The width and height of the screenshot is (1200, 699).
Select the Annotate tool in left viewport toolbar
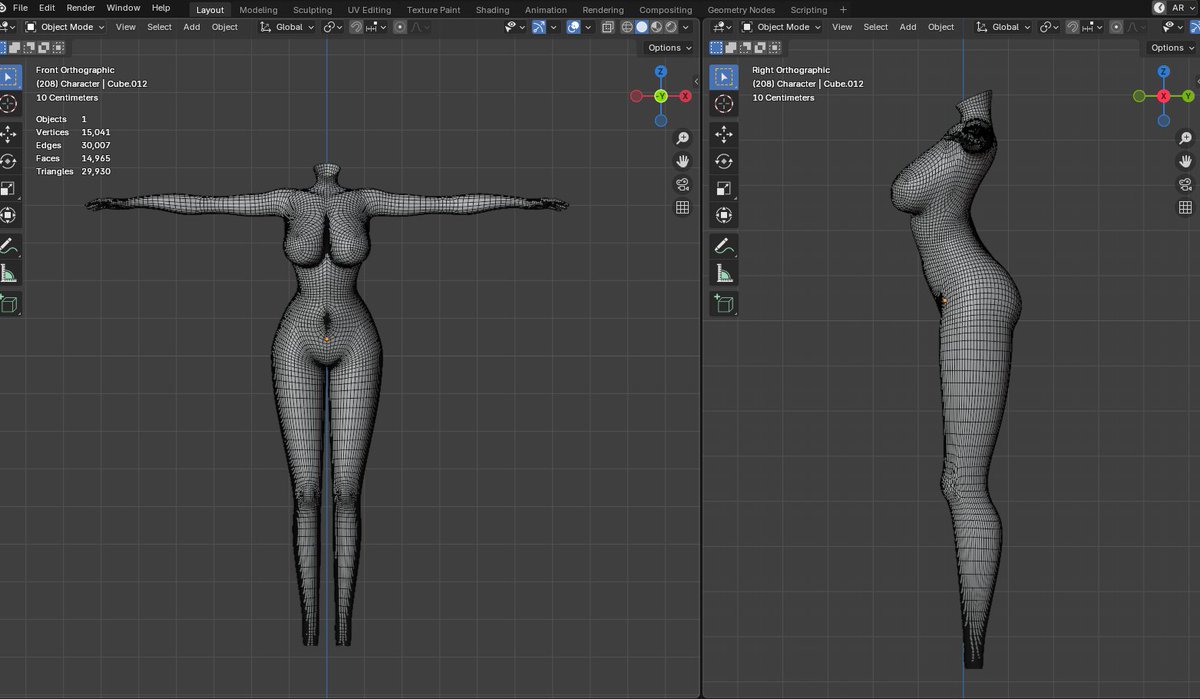tap(9, 246)
